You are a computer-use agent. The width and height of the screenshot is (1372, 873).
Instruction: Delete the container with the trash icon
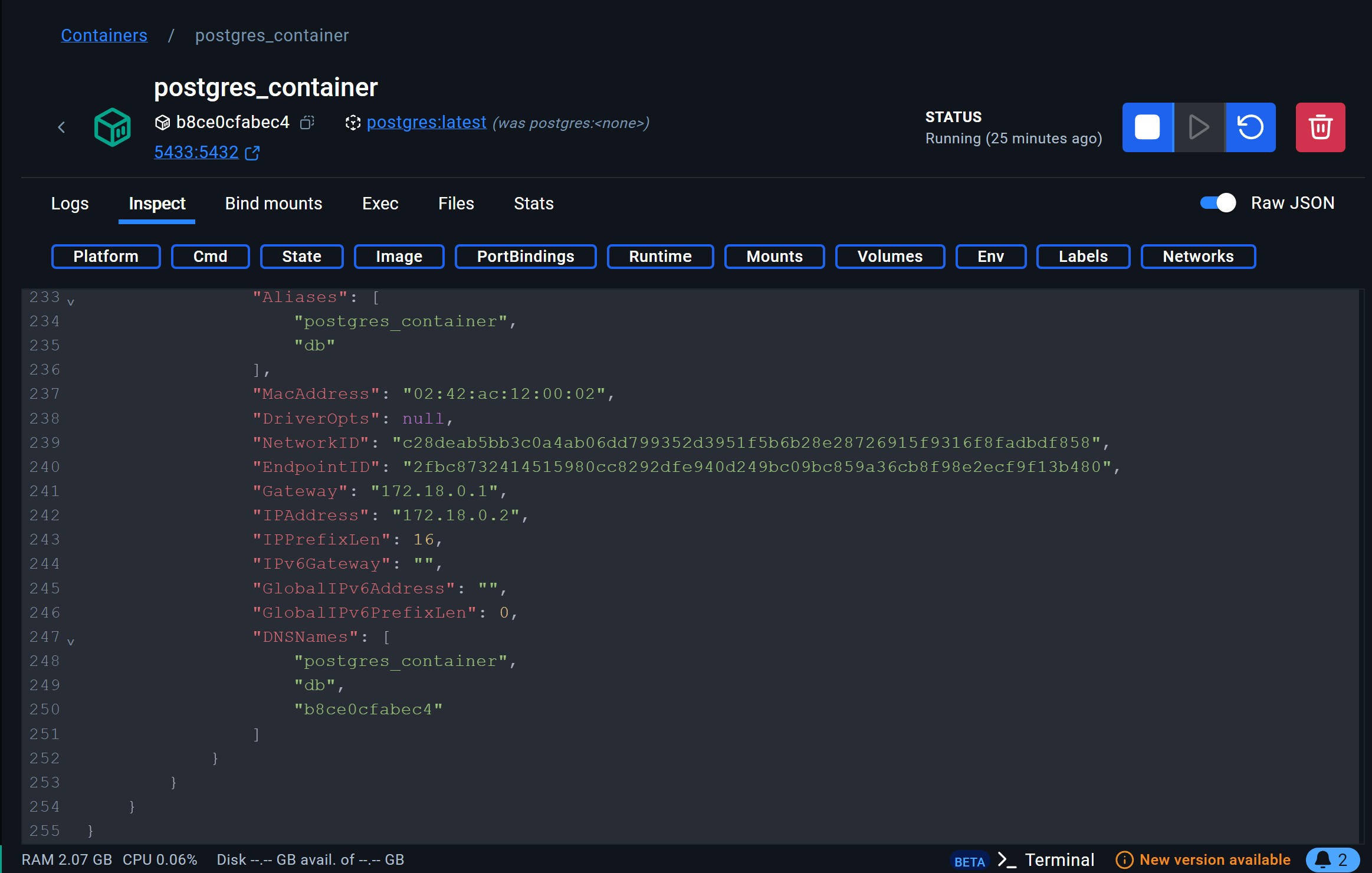click(1320, 127)
